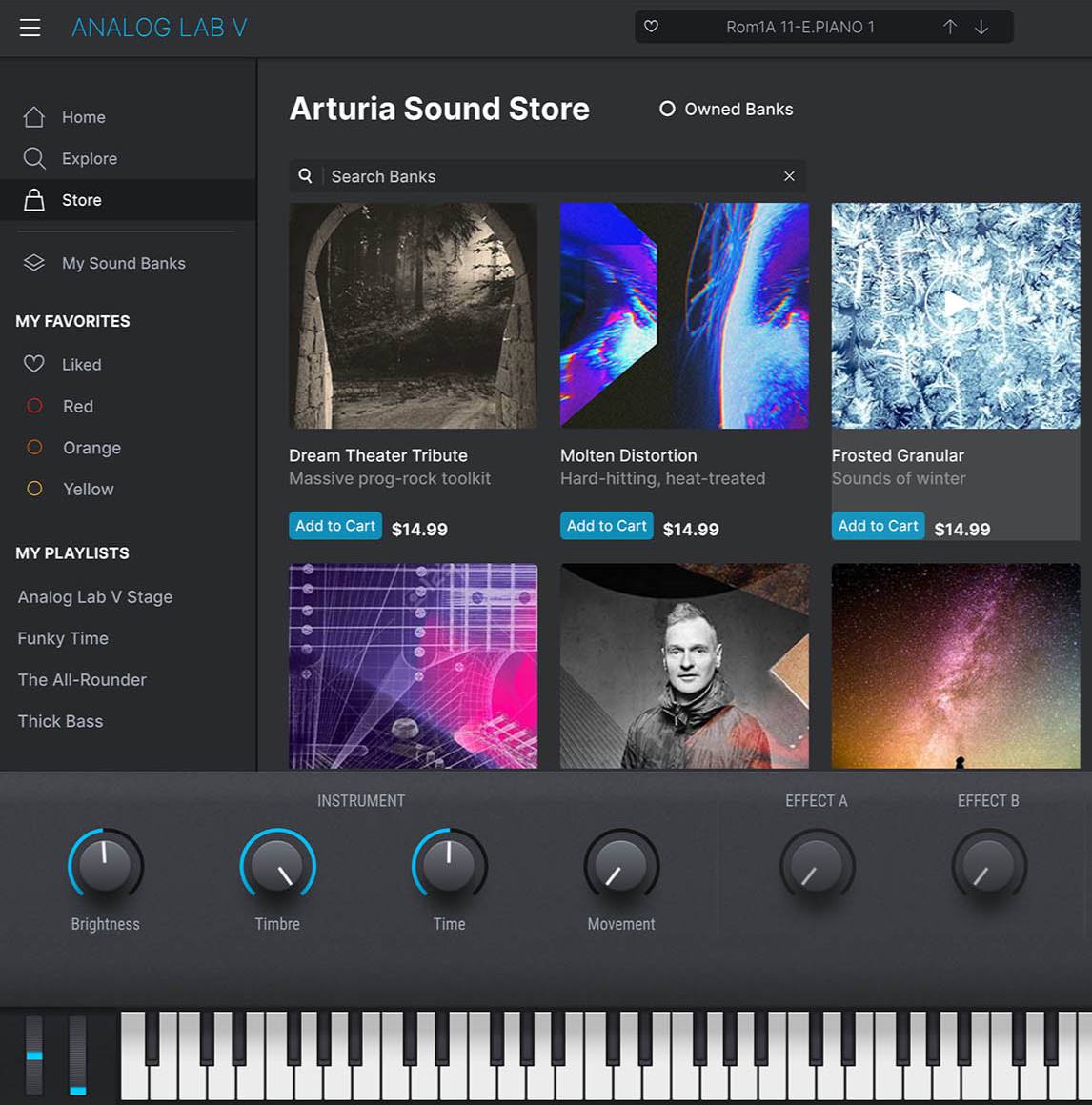The height and width of the screenshot is (1105, 1092).
Task: Click the INSTRUMENT section label
Action: tap(361, 800)
